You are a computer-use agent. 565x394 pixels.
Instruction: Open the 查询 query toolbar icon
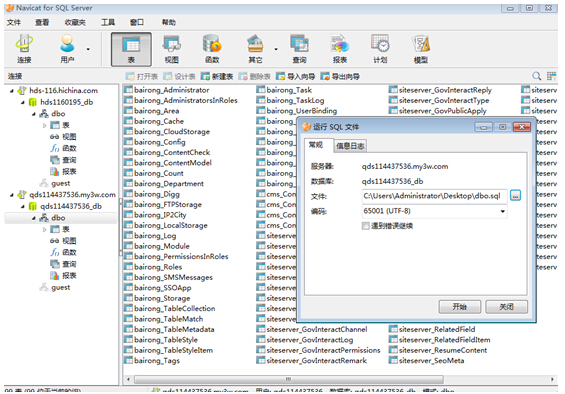tap(299, 49)
